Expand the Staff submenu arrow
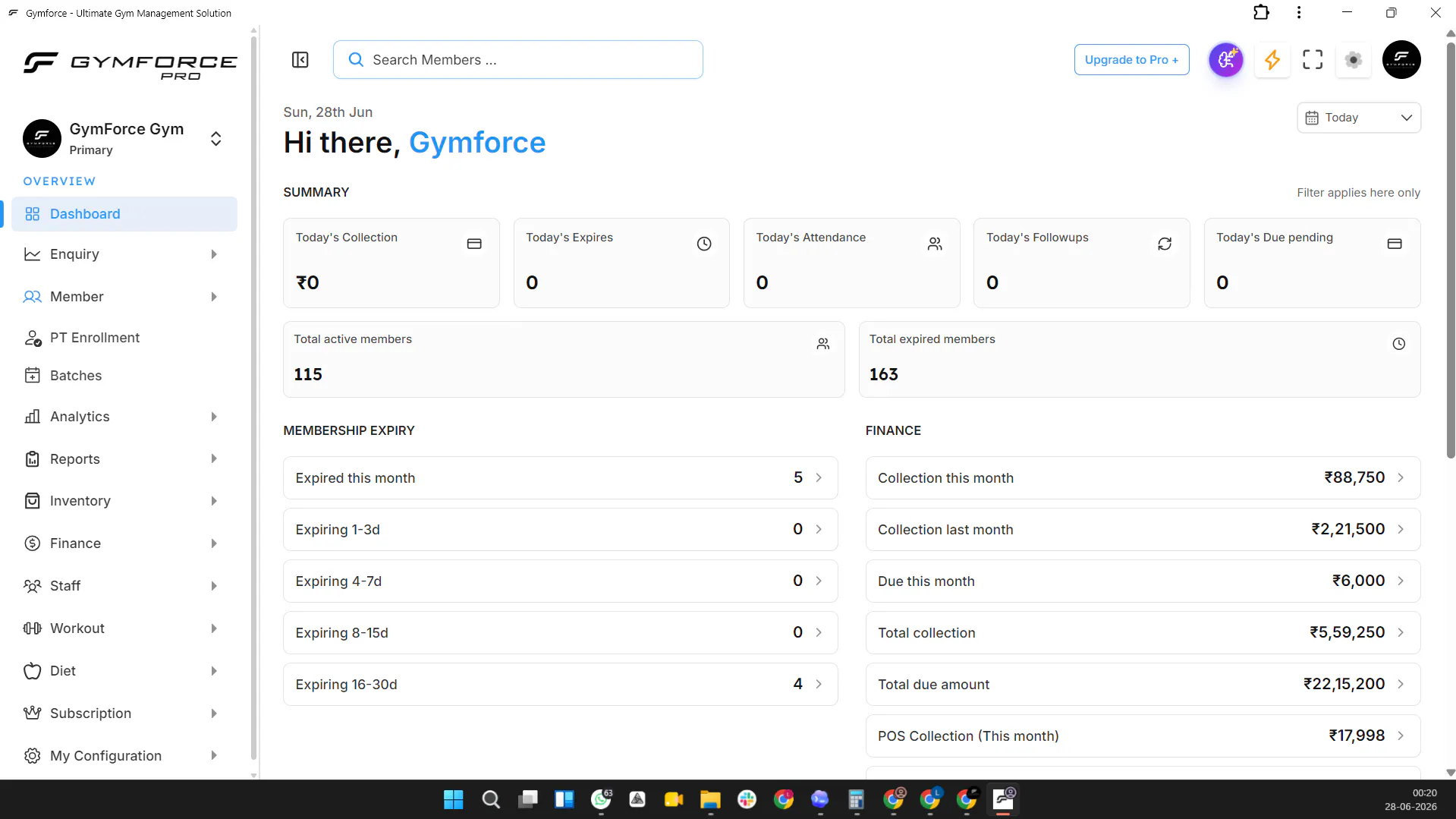 click(214, 586)
